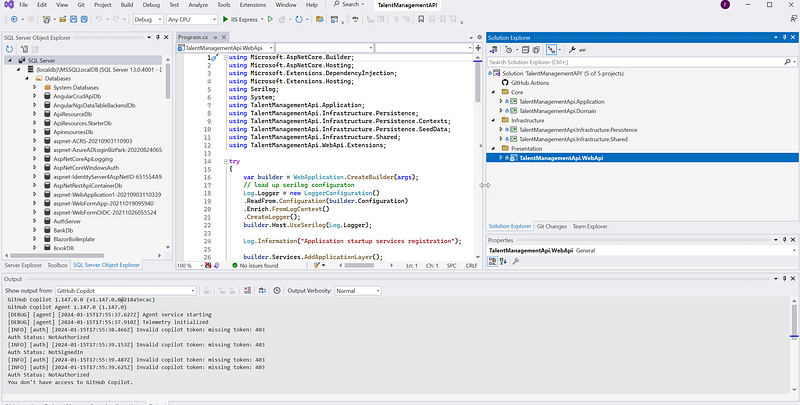Toggle auto-hide pin on SQL Server Object Explorer
The width and height of the screenshot is (800, 405).
158,37
